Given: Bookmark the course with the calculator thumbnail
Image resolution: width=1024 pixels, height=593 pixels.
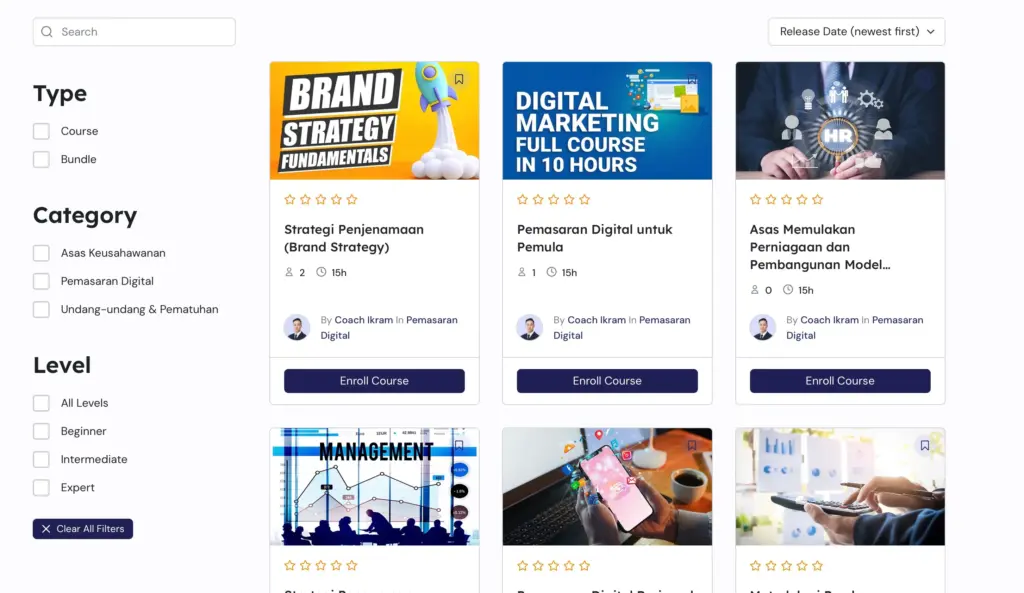Looking at the screenshot, I should coord(925,445).
